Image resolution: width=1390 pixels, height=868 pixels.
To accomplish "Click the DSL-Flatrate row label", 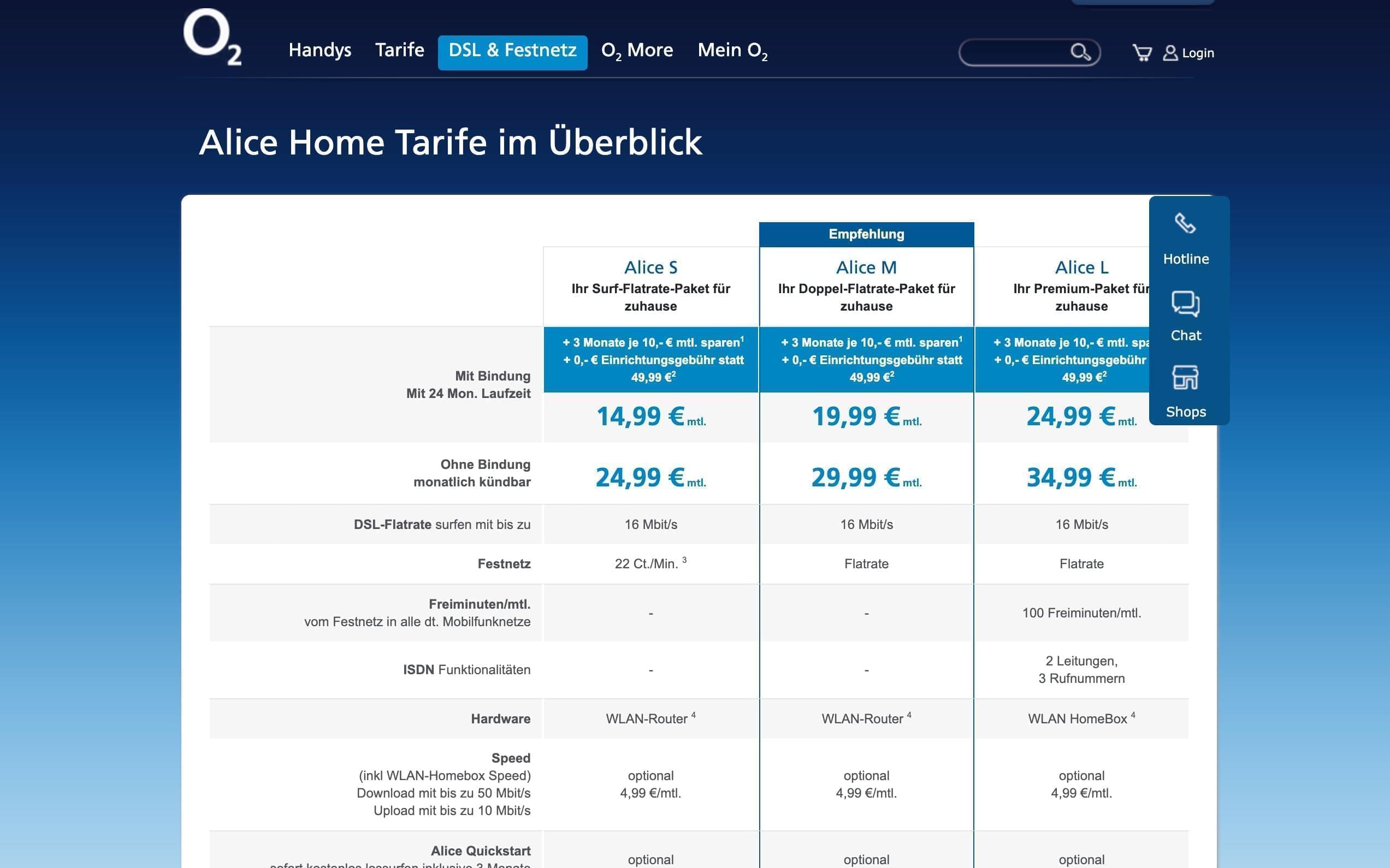I will [442, 524].
